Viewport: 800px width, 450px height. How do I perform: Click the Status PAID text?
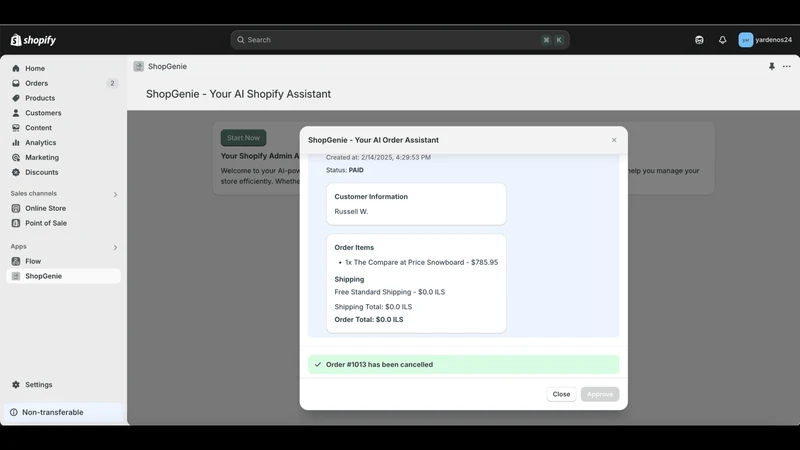(x=345, y=170)
